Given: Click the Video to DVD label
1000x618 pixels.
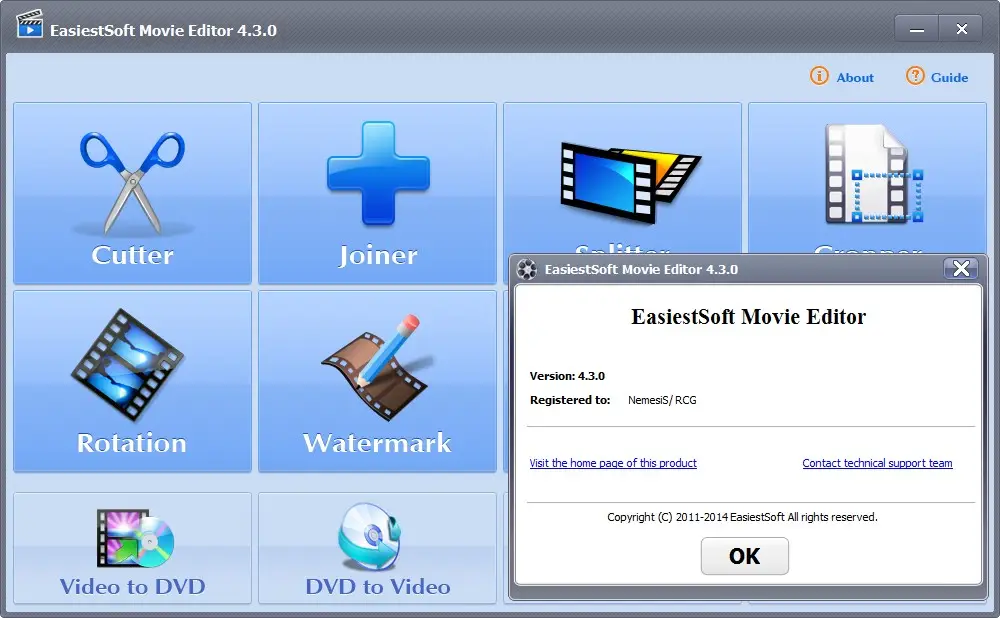Looking at the screenshot, I should (133, 586).
